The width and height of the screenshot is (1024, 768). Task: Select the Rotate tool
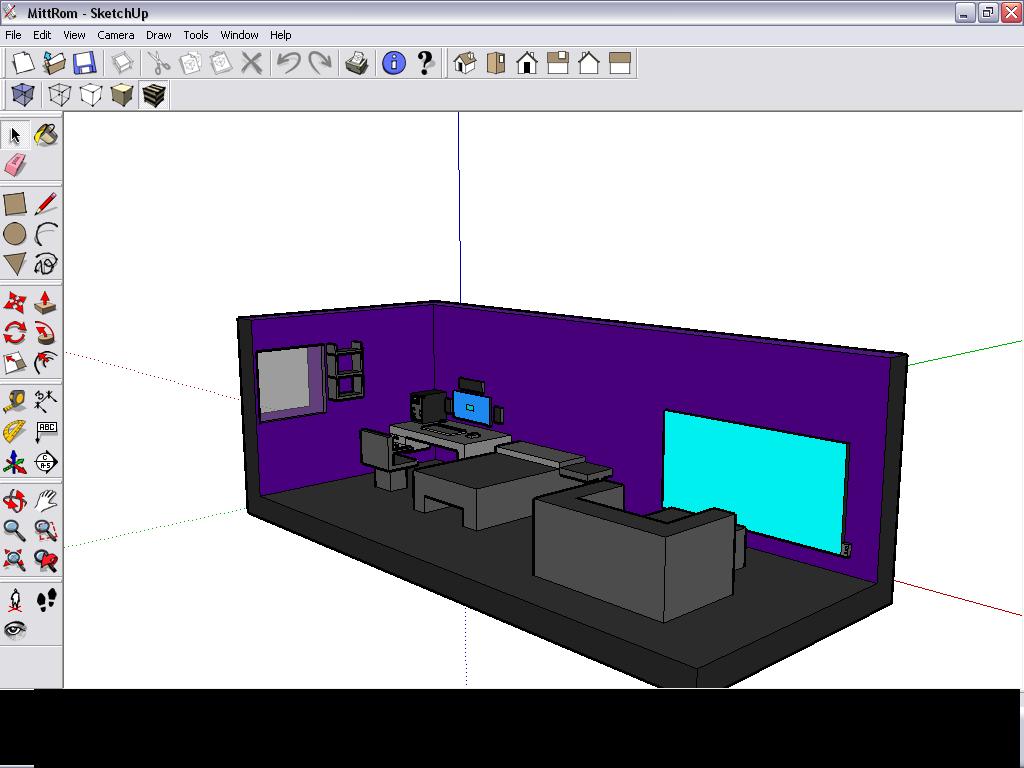coord(15,332)
